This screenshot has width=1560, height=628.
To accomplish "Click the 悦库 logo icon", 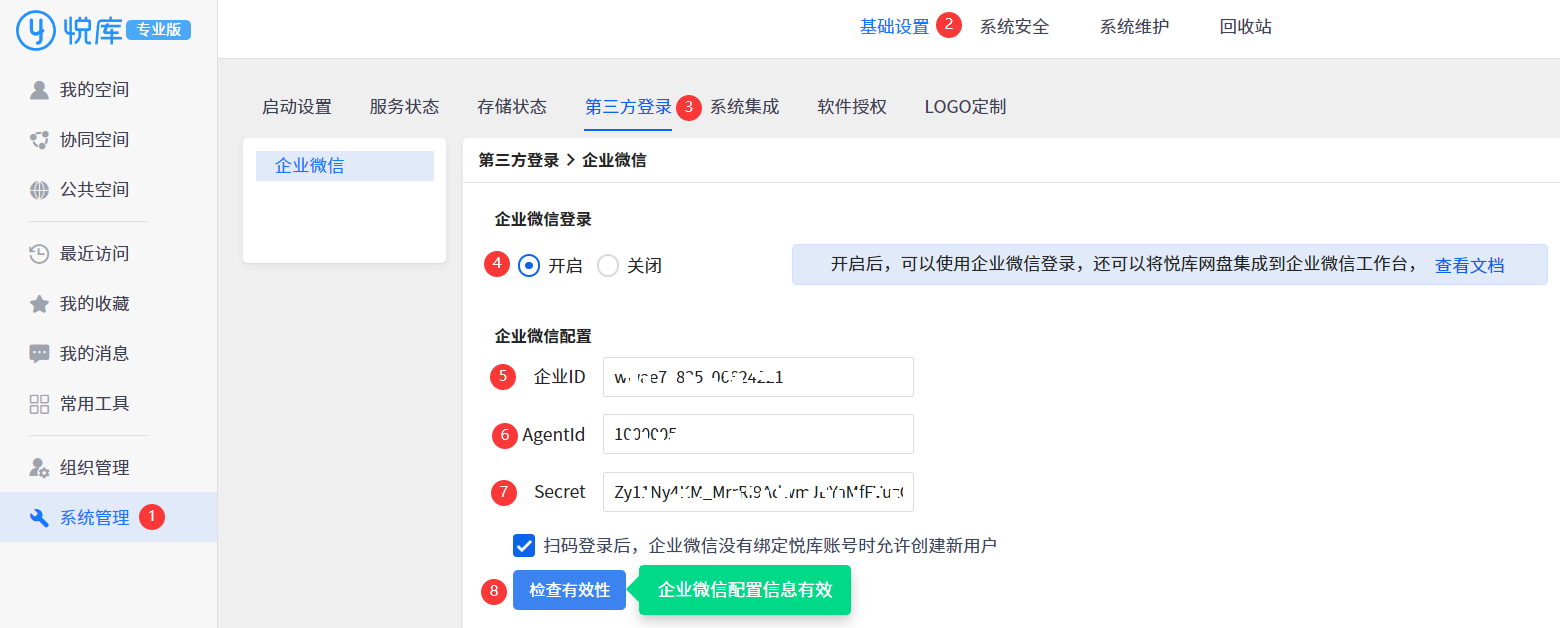I will tap(37, 30).
